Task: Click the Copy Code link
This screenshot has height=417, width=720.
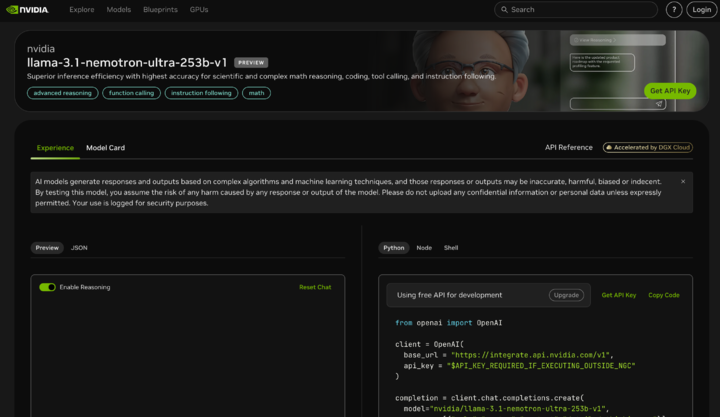Action: coord(664,295)
